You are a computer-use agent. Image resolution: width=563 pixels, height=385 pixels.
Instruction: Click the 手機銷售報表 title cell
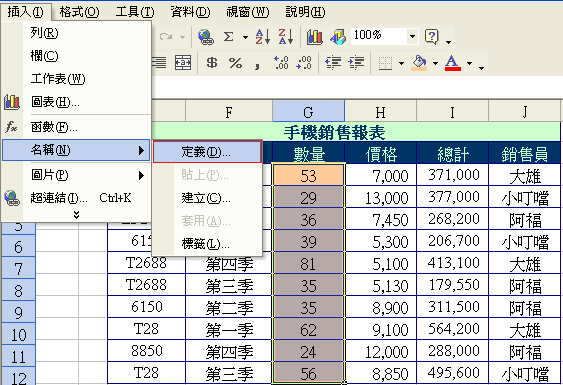334,132
